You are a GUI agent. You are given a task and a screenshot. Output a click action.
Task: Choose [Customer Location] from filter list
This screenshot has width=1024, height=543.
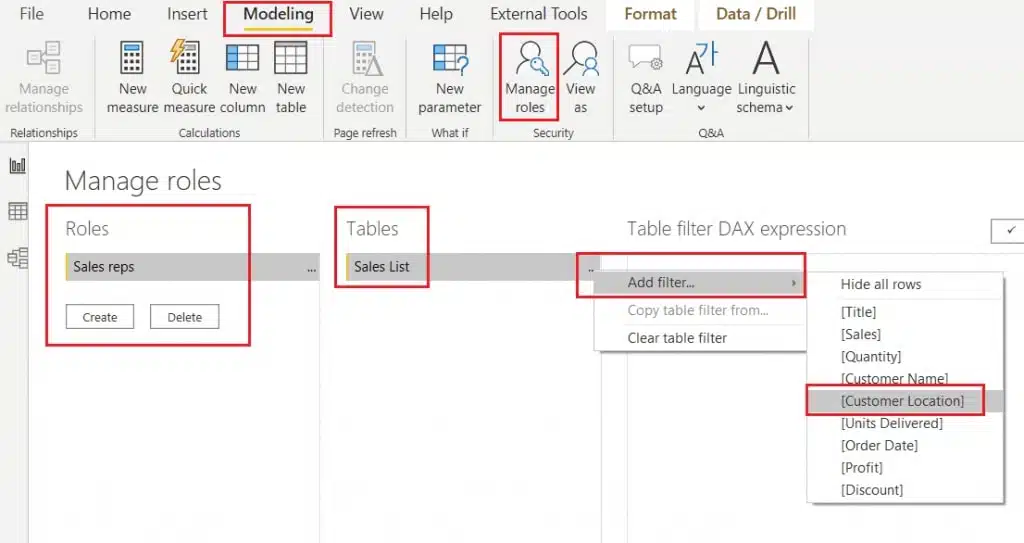click(x=902, y=401)
